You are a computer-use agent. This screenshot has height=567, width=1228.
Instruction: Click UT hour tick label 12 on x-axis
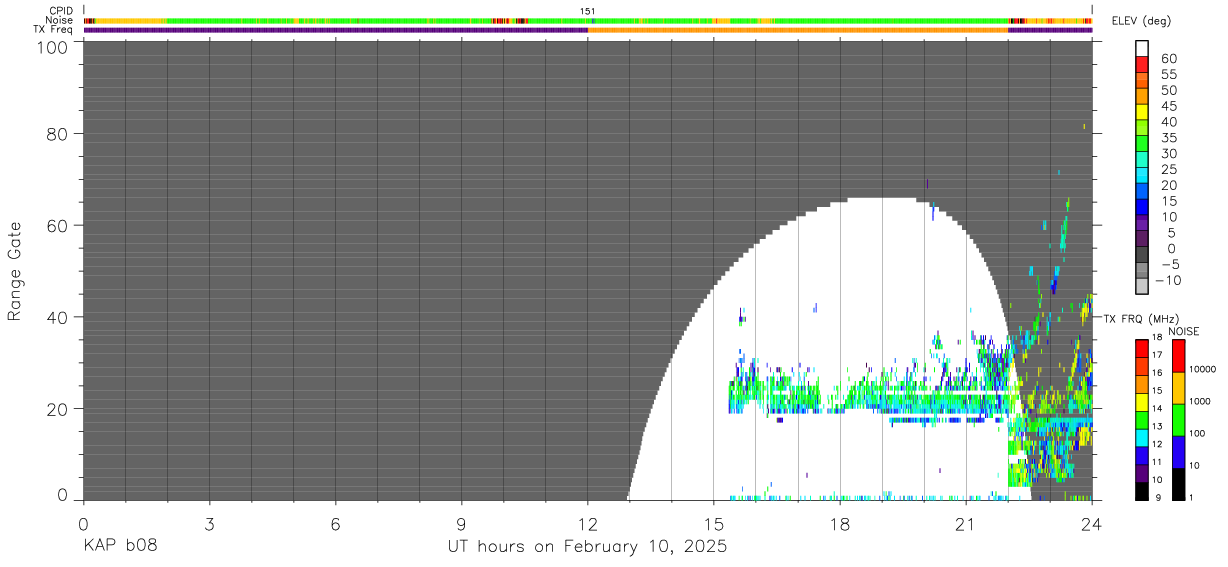click(x=588, y=523)
